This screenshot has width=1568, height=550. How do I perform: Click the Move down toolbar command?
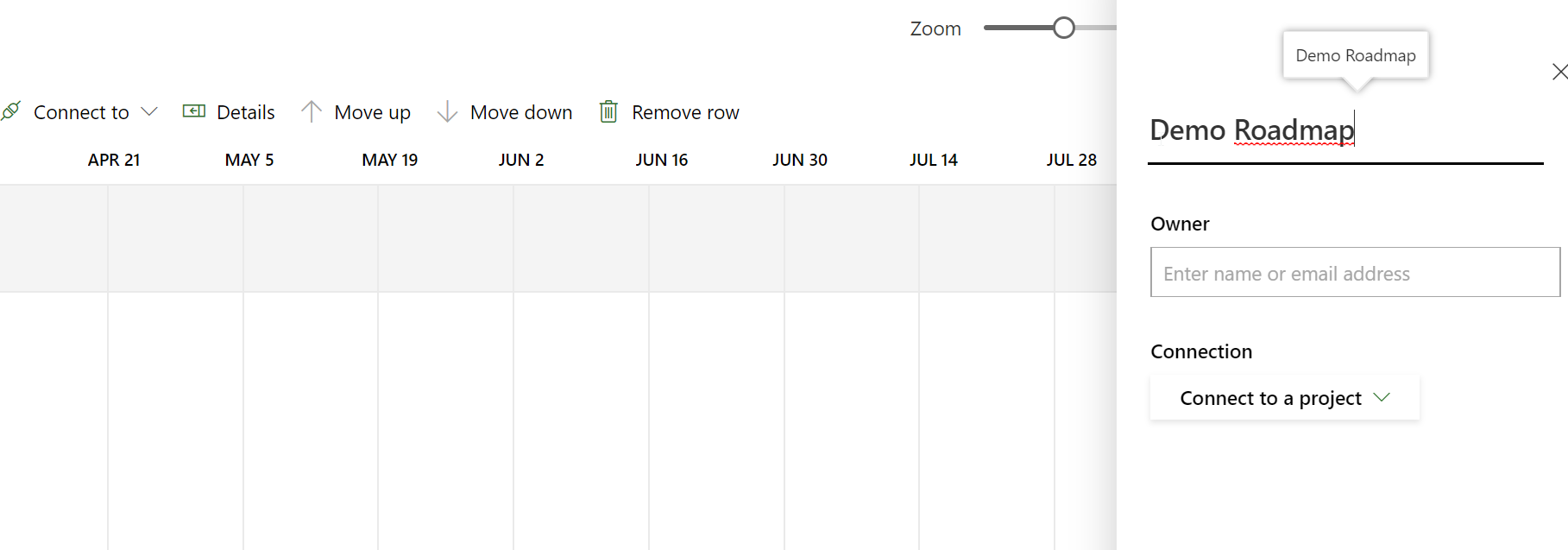[x=521, y=111]
